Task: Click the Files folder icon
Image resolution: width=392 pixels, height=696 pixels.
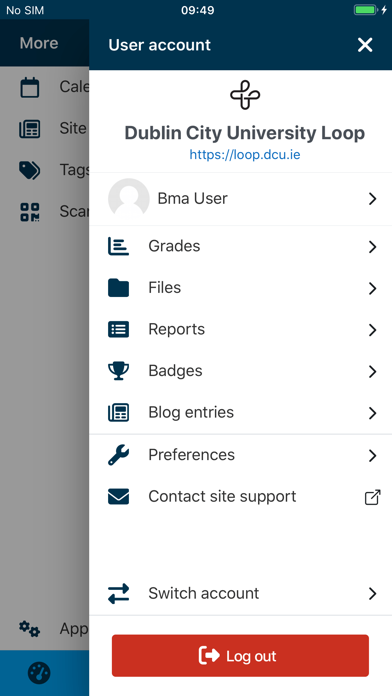Action: [119, 288]
